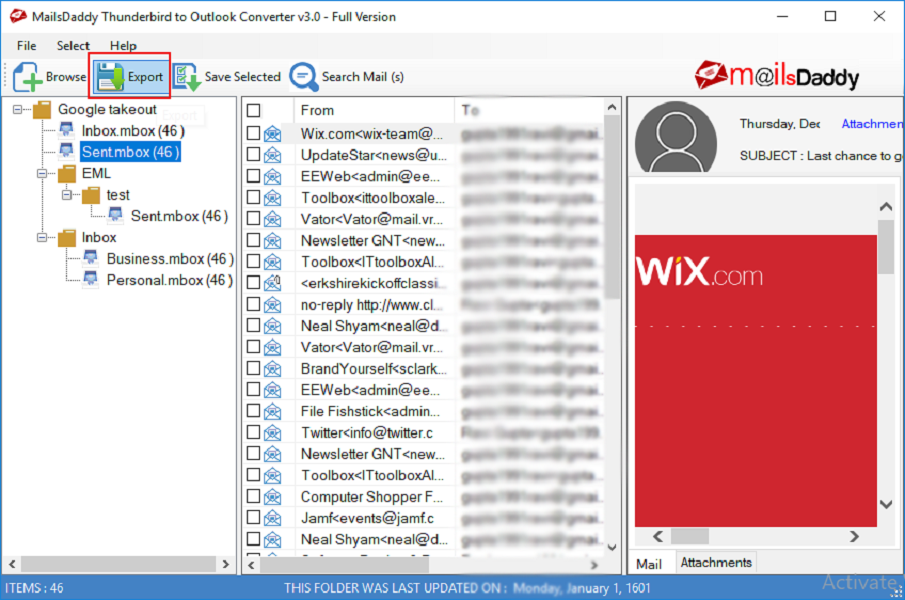Click scroll-right arrow of folder tree
This screenshot has height=600, width=905.
point(226,564)
